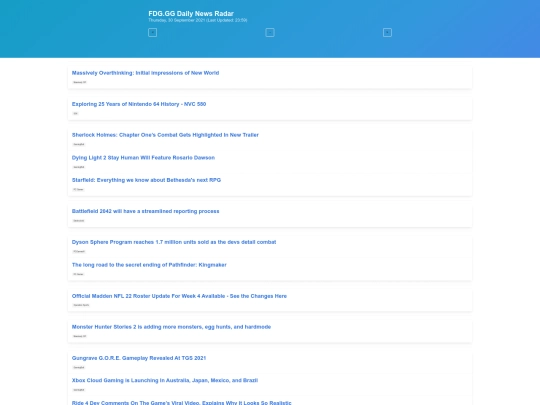Open Exploring 25 Years of Nintendo 64 History
This screenshot has height=405, width=540.
139,104
